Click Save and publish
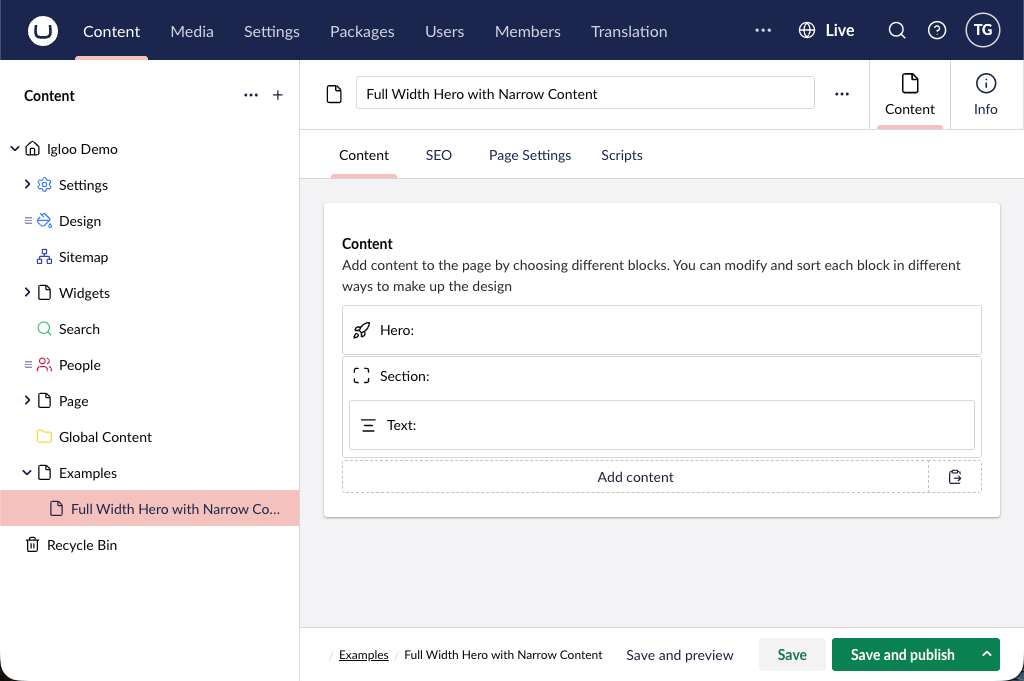This screenshot has width=1024, height=681. [903, 654]
